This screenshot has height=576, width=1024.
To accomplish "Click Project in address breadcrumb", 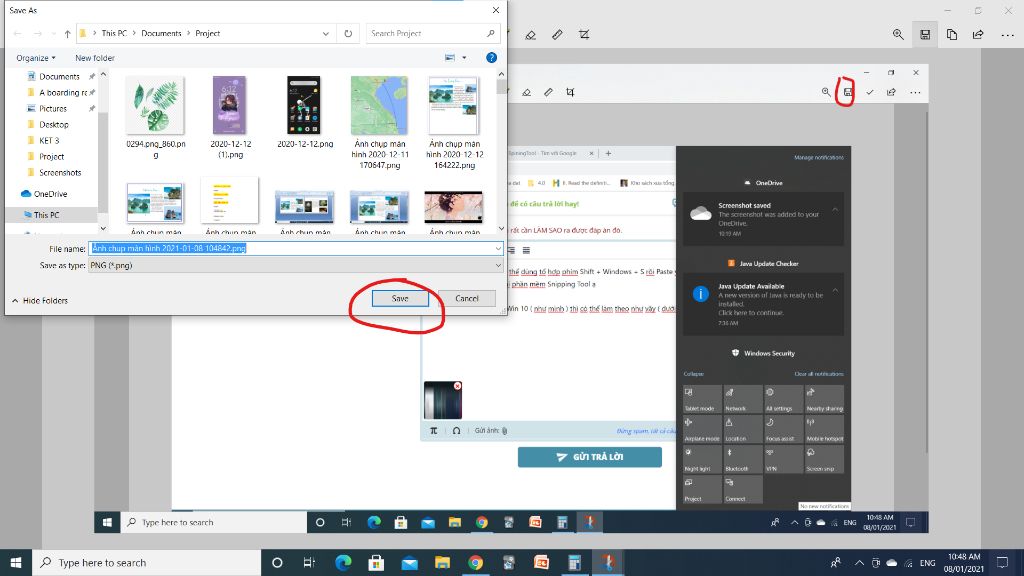I will [208, 33].
